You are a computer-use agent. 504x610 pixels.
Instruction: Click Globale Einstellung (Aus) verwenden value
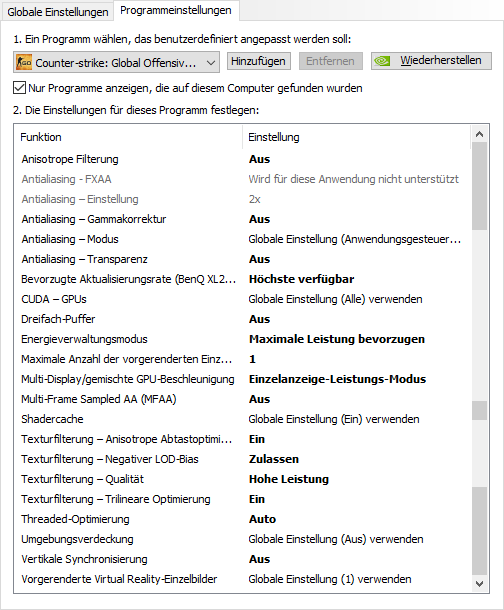pos(336,539)
